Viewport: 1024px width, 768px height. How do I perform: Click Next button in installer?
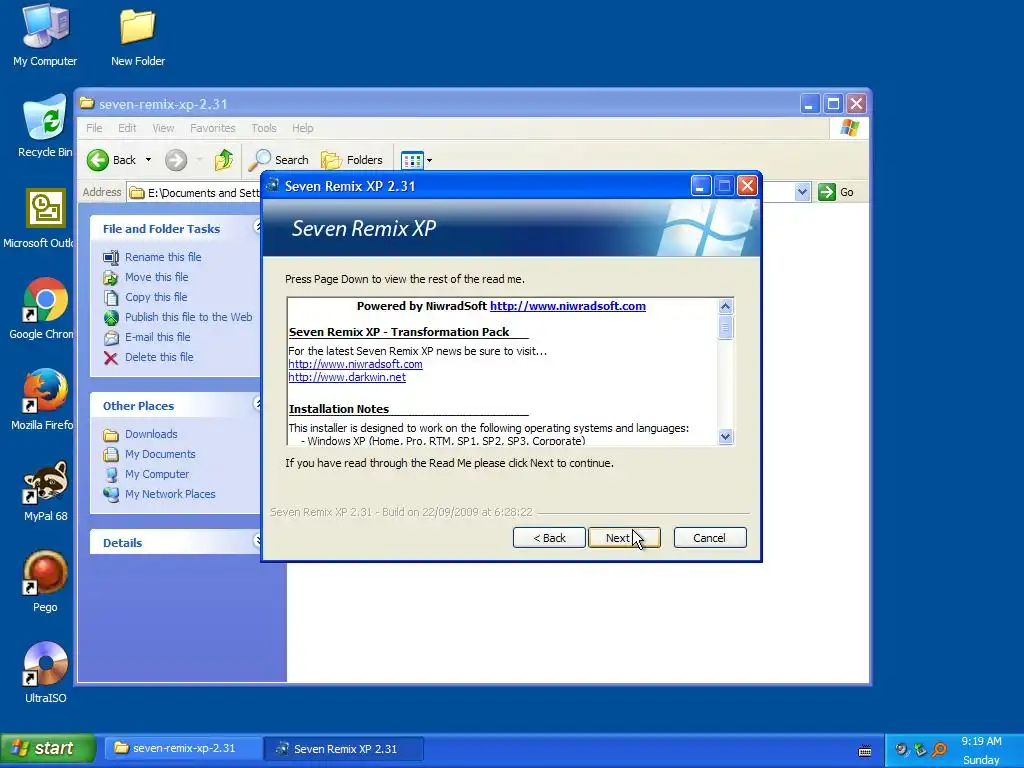click(x=624, y=538)
